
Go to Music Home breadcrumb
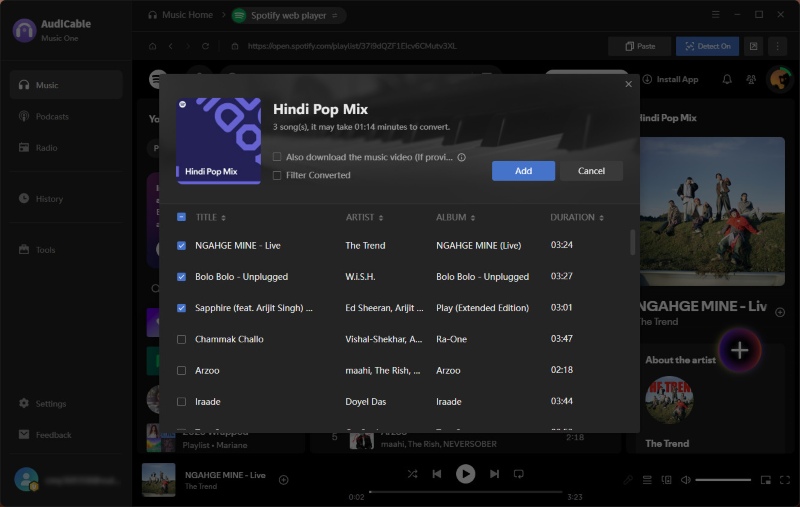coord(181,15)
